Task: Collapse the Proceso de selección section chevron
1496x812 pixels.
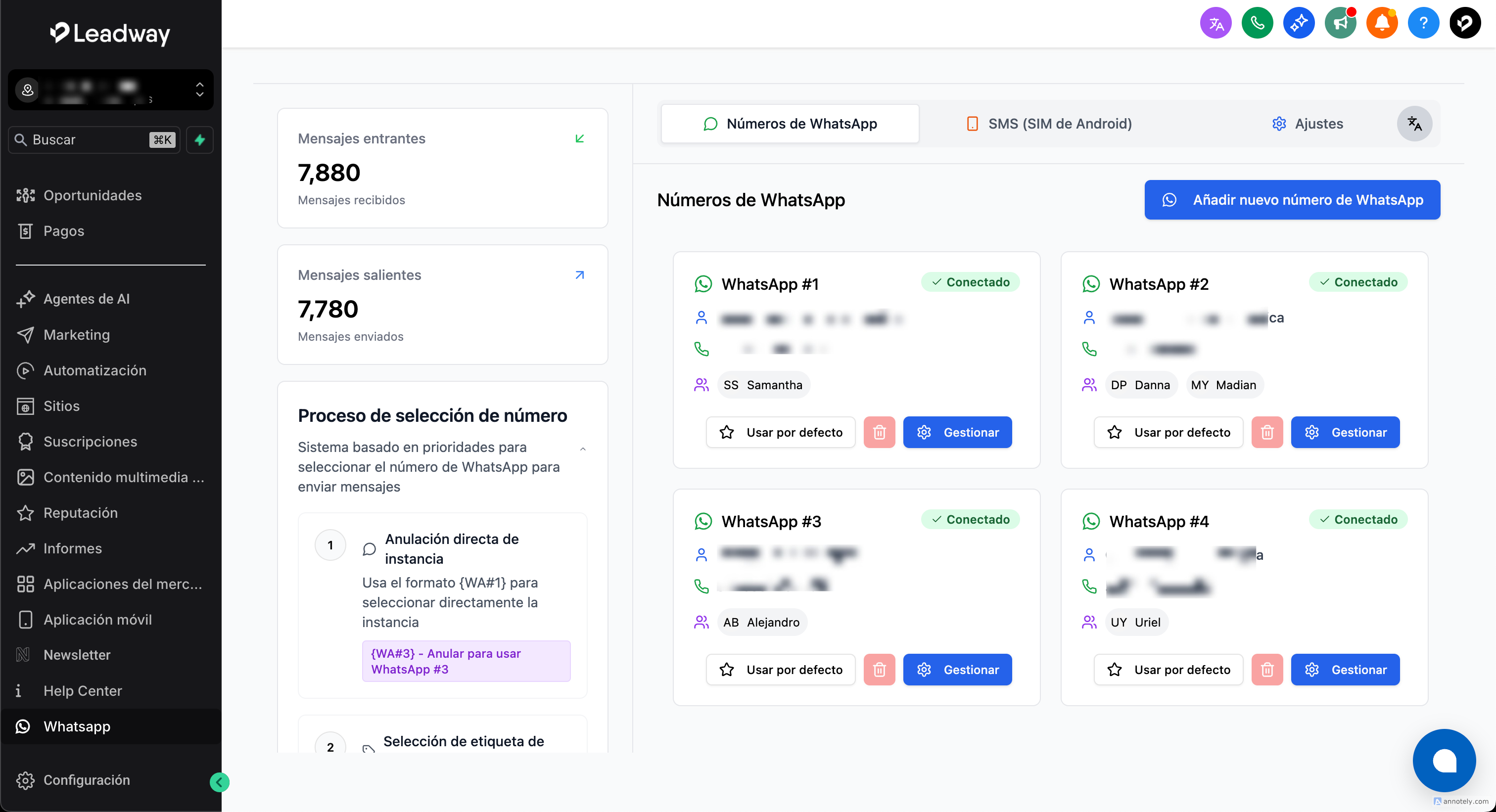Action: [582, 449]
